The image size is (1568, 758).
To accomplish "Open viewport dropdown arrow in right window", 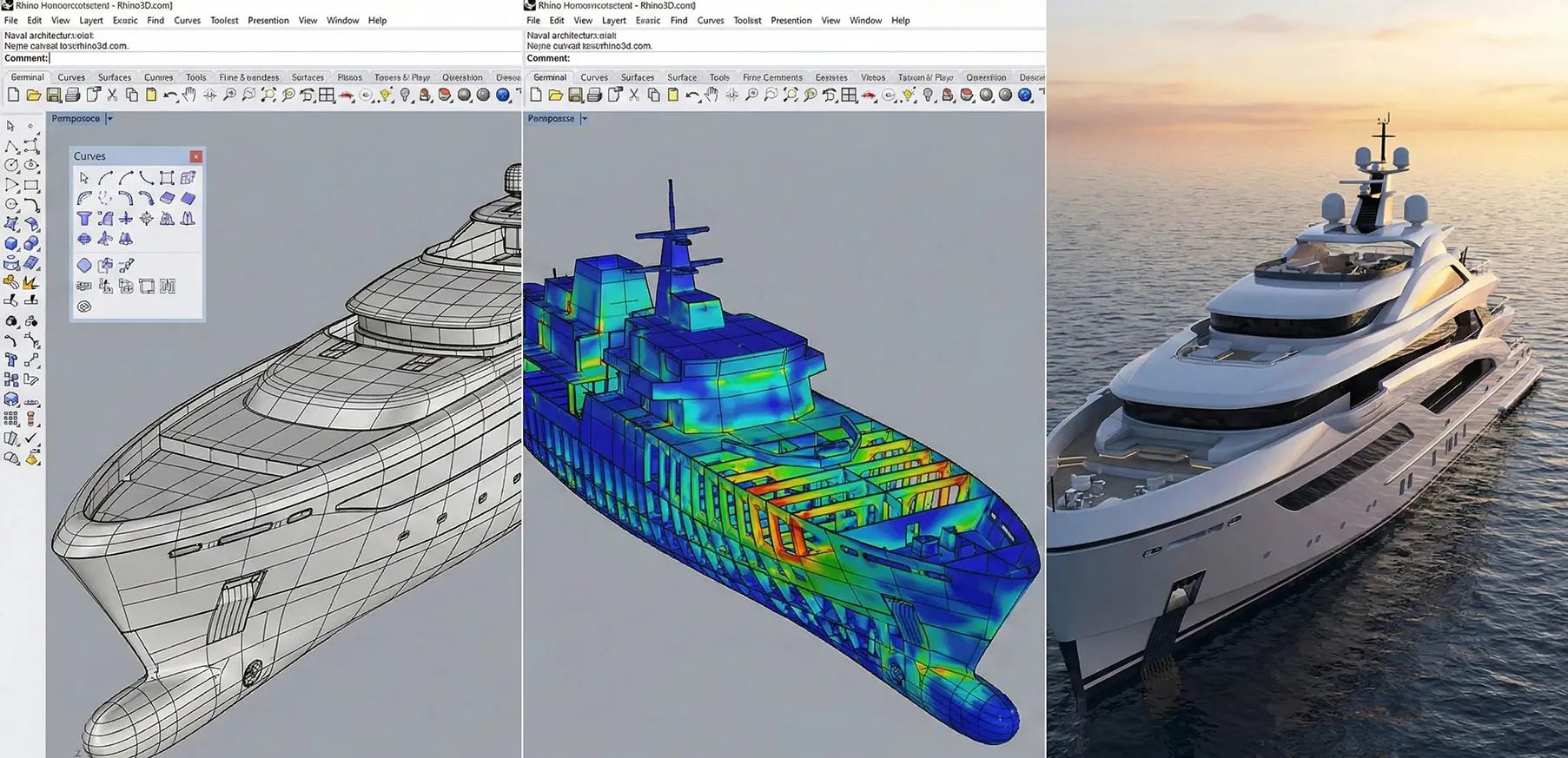I will (584, 118).
